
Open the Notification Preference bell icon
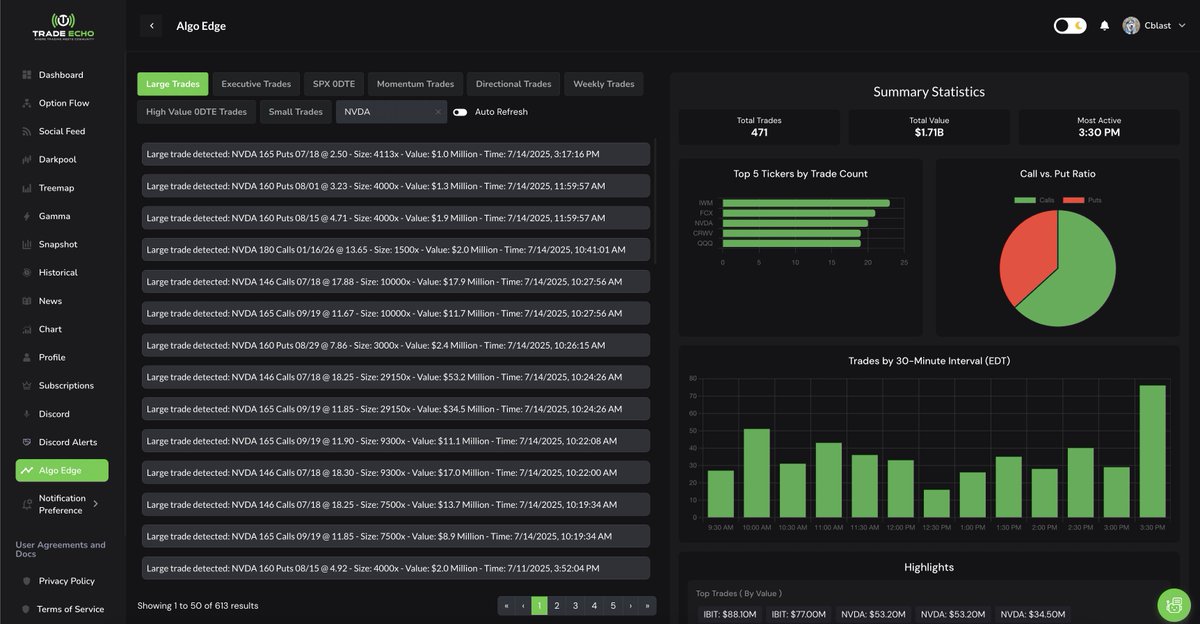pyautogui.click(x=27, y=504)
